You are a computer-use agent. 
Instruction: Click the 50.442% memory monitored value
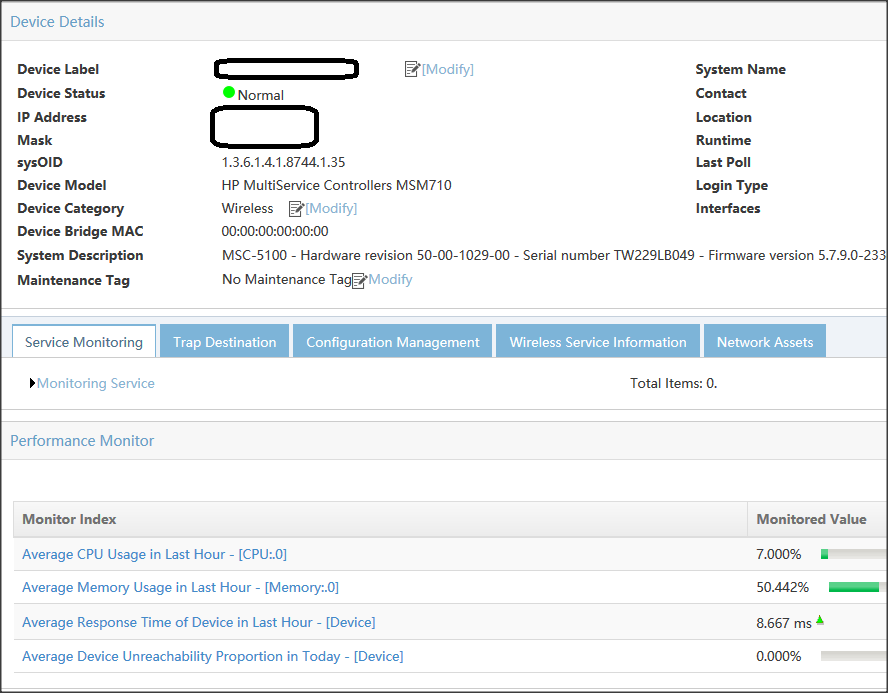(x=783, y=587)
